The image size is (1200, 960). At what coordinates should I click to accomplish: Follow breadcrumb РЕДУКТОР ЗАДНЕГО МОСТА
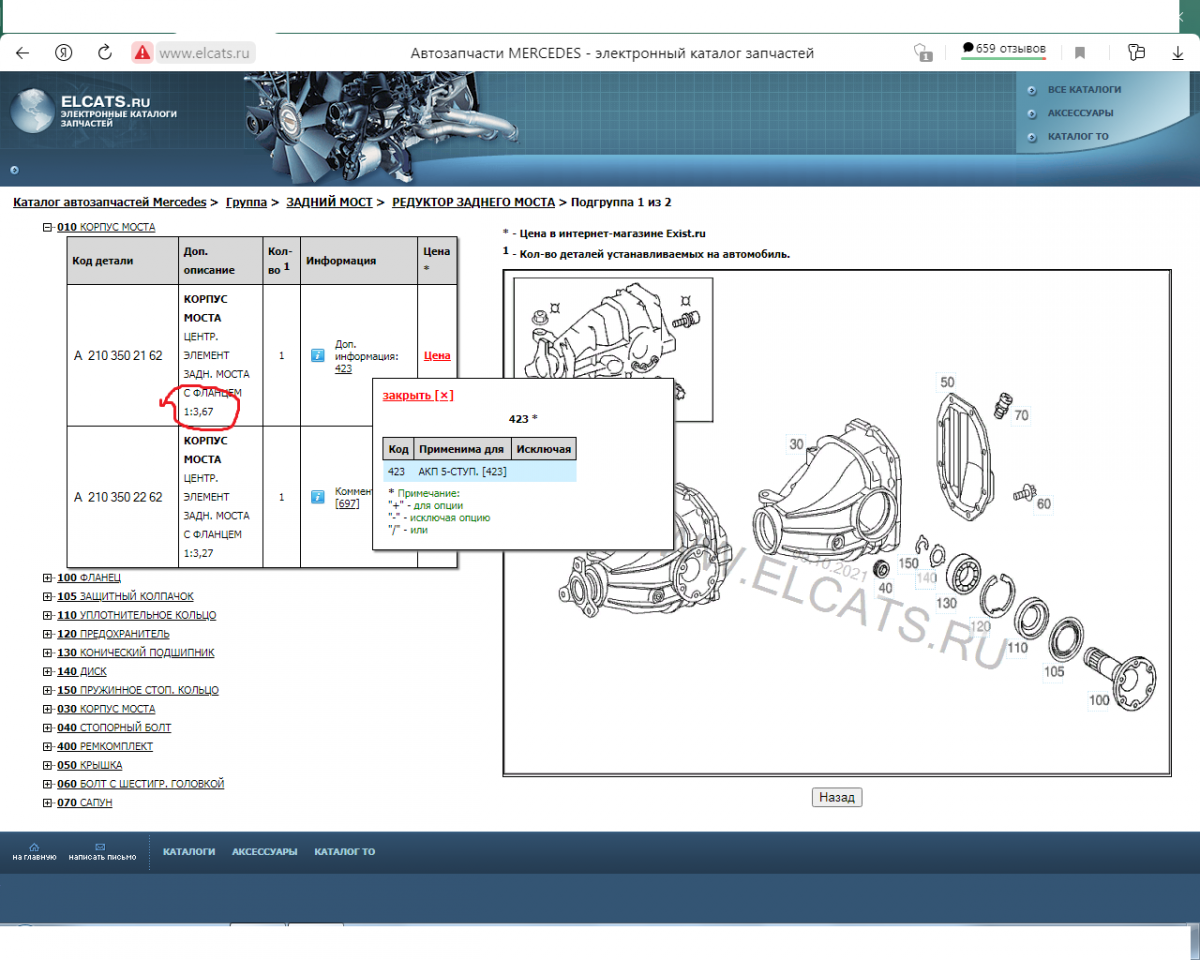473,202
